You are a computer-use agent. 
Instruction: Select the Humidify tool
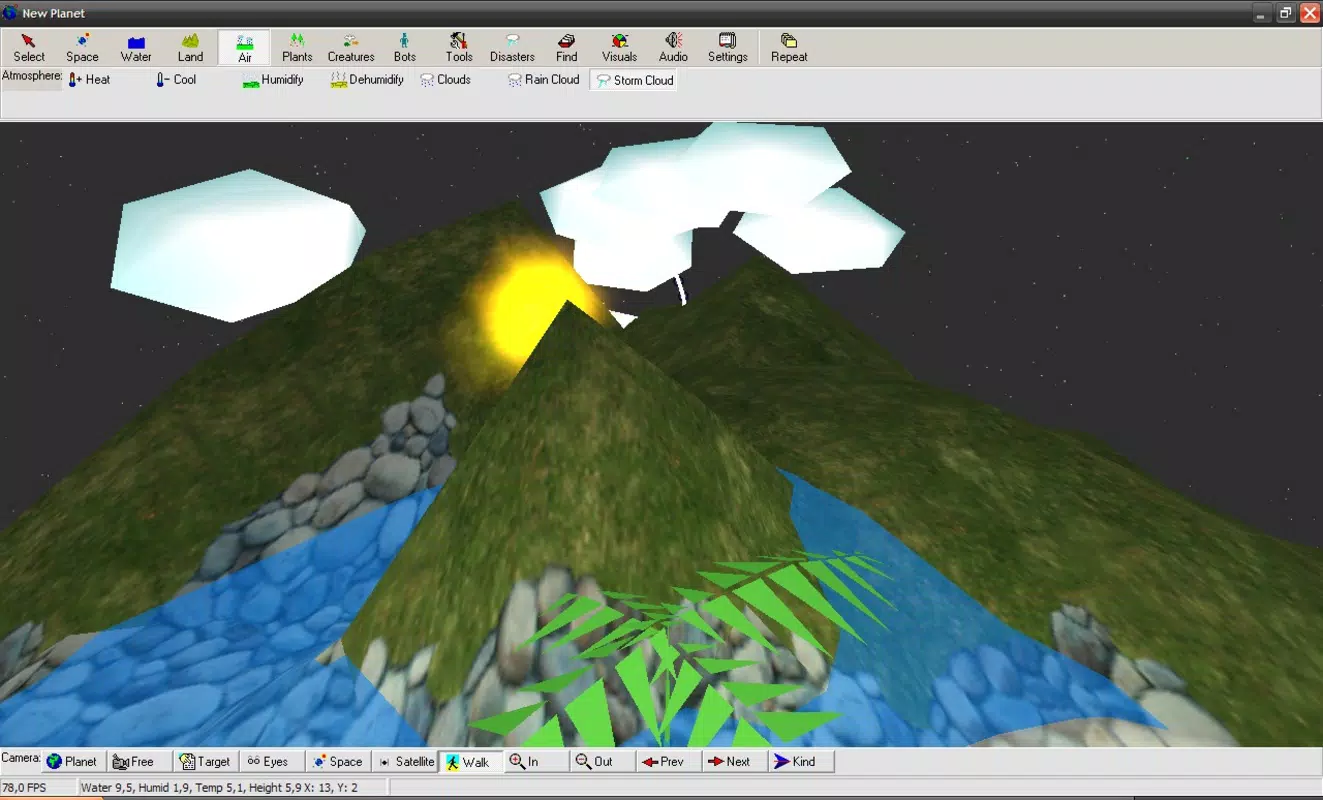coord(273,80)
